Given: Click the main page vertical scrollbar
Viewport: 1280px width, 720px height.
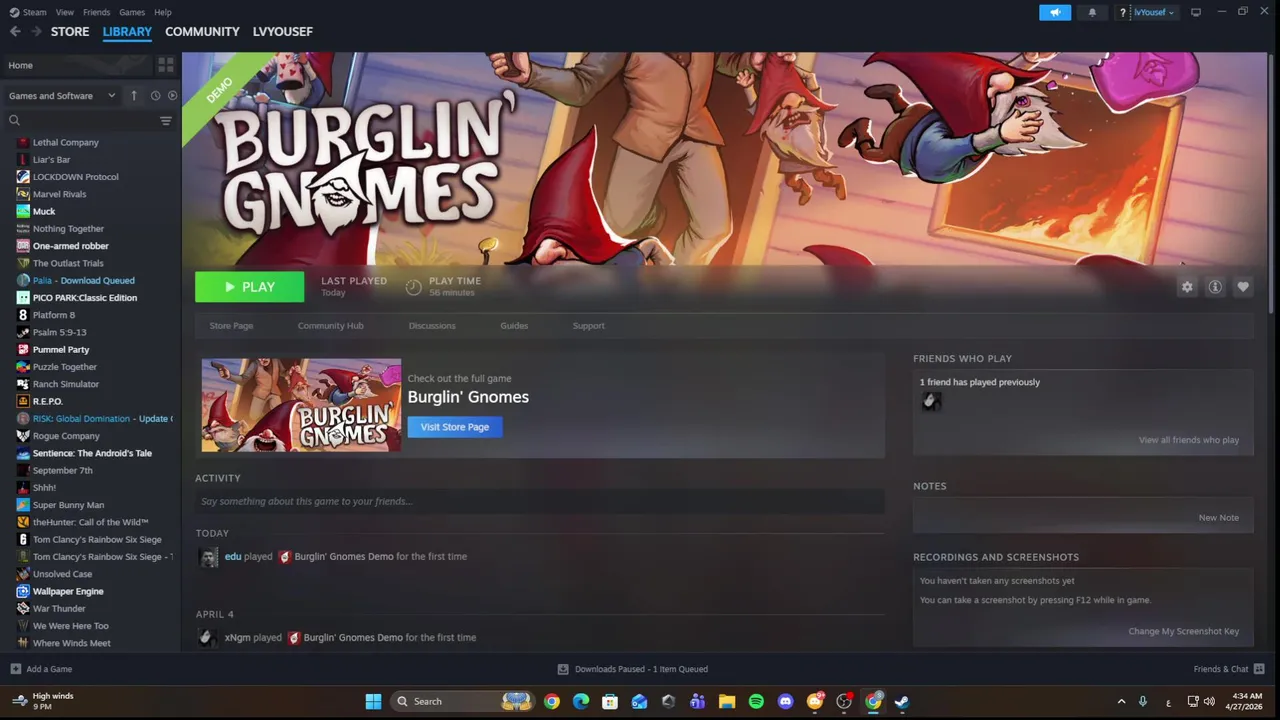Looking at the screenshot, I should click(x=1273, y=185).
